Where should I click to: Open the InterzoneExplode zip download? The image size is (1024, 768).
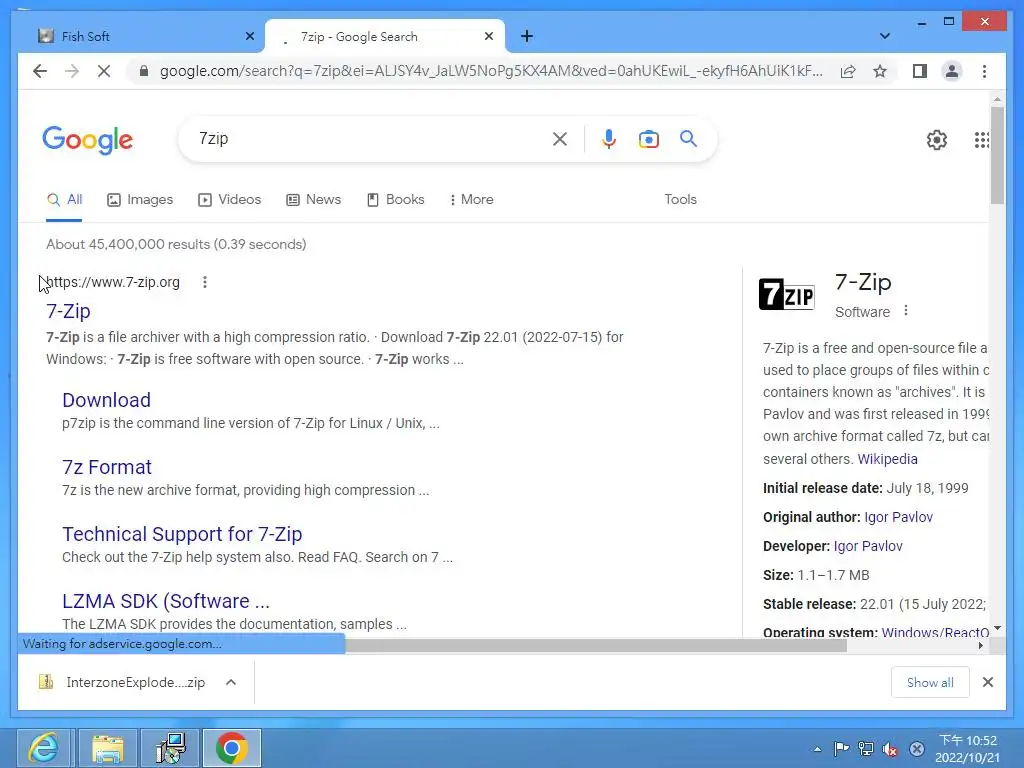[x=123, y=682]
